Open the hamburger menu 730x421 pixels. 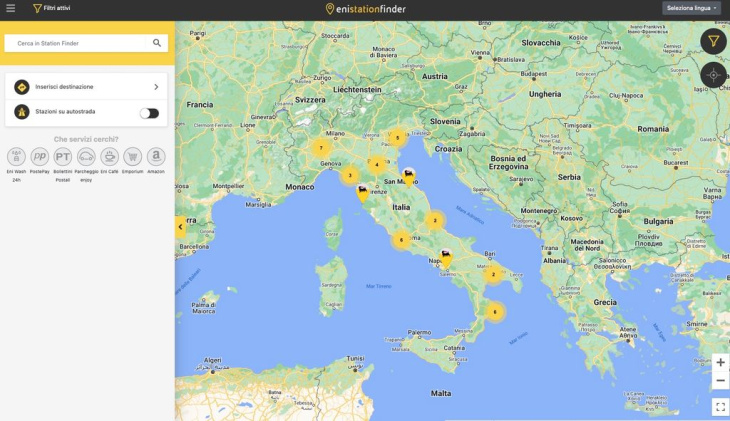pyautogui.click(x=10, y=8)
